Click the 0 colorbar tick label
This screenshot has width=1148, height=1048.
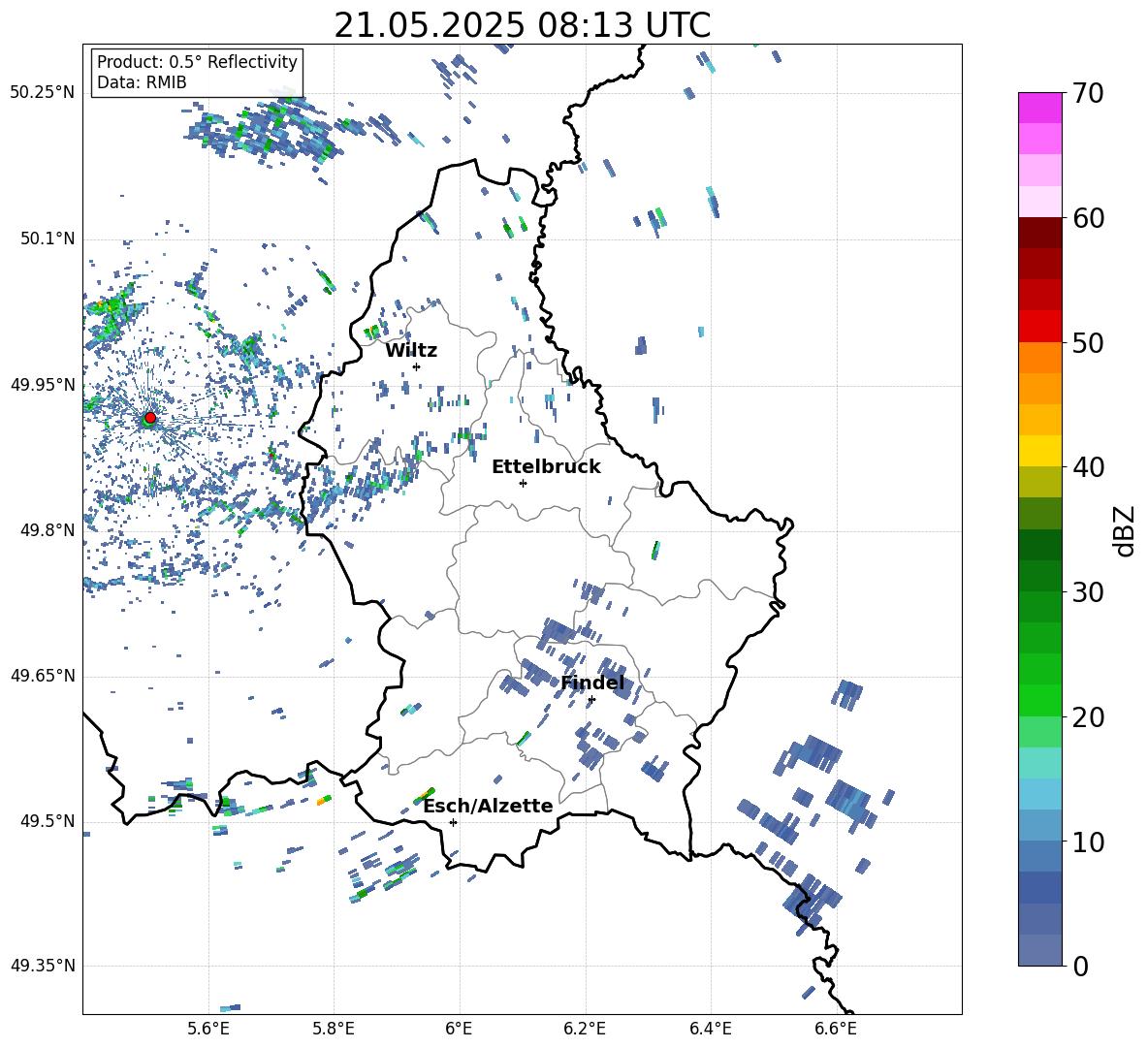[1081, 966]
